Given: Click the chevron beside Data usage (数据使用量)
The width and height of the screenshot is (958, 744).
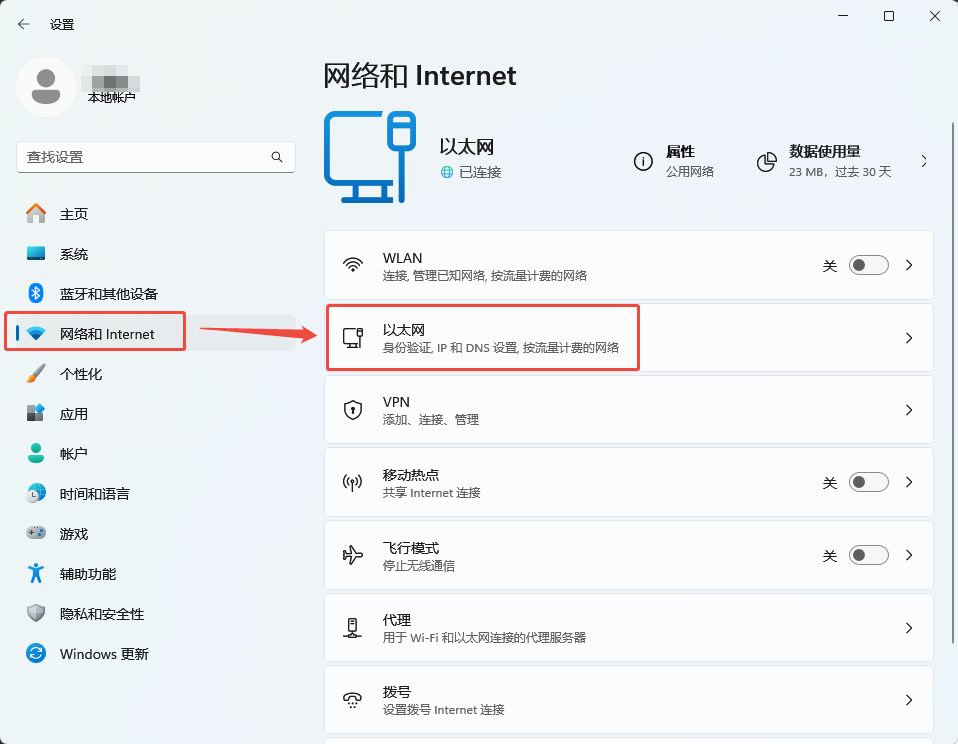Looking at the screenshot, I should pyautogui.click(x=924, y=161).
